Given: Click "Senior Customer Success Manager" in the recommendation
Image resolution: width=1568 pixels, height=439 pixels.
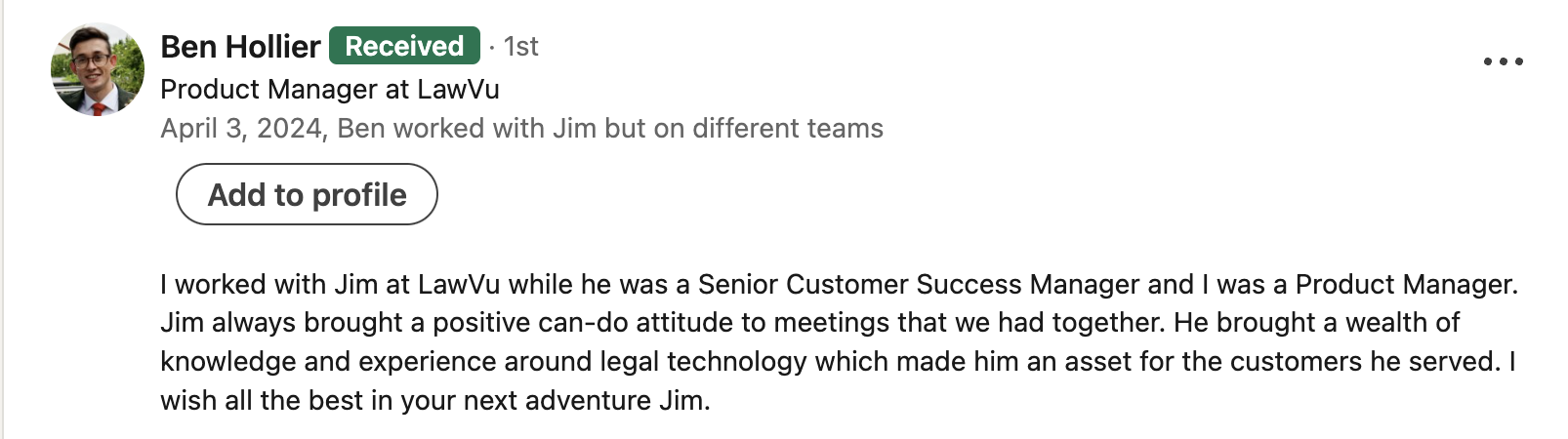Looking at the screenshot, I should click(x=918, y=284).
